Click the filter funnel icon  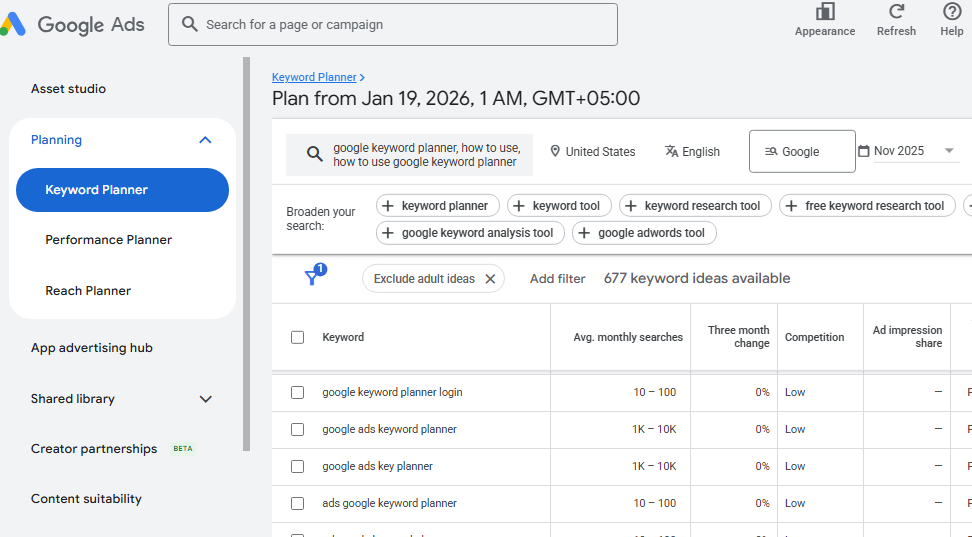click(x=313, y=278)
